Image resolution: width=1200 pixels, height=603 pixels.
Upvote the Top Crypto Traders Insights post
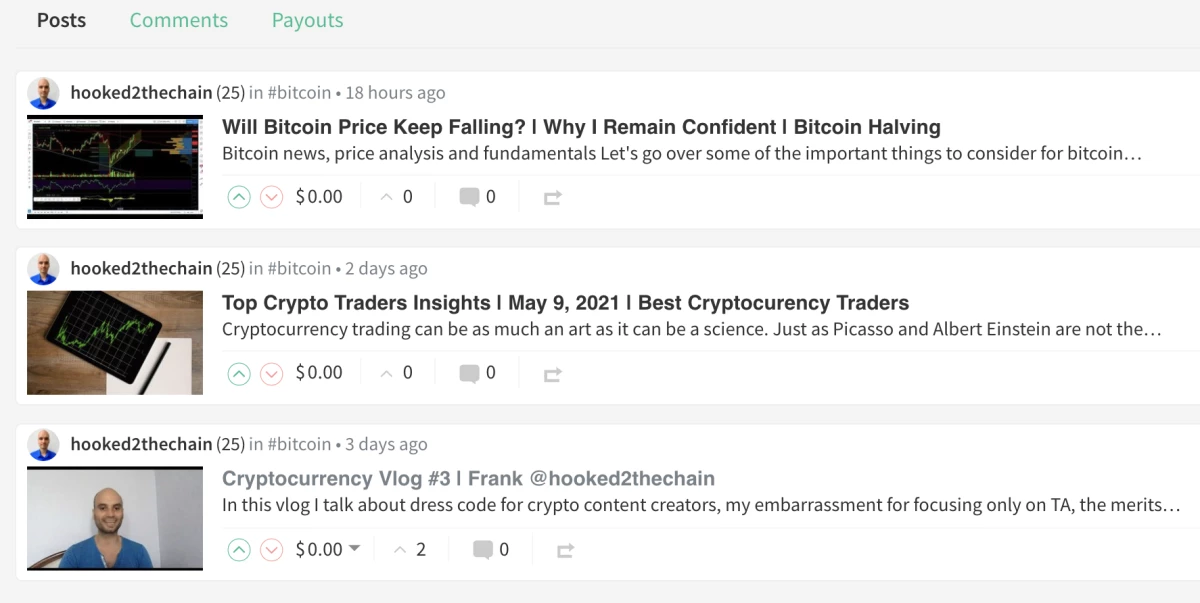[x=238, y=373]
